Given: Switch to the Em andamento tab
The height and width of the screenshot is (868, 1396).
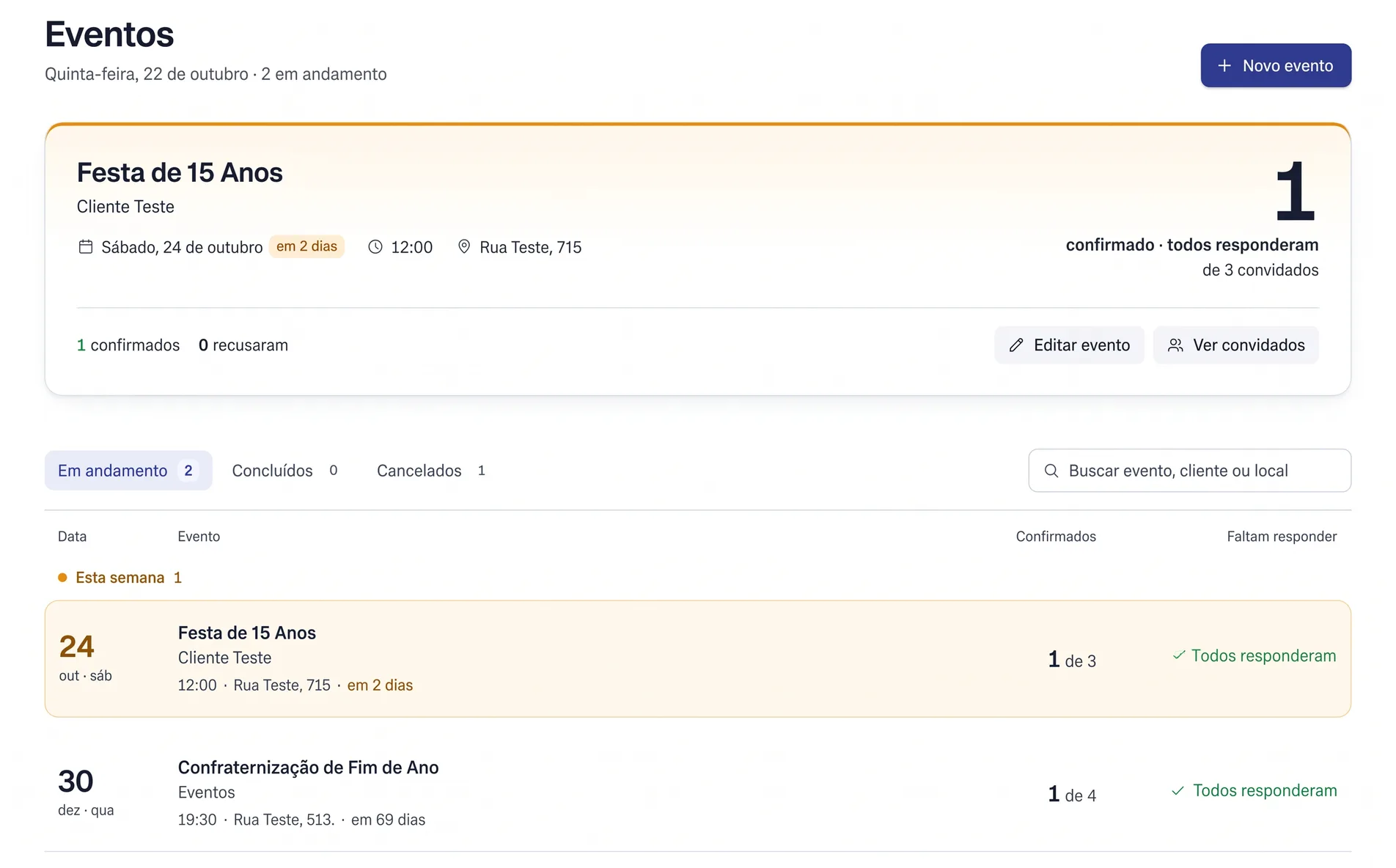Looking at the screenshot, I should coord(128,471).
